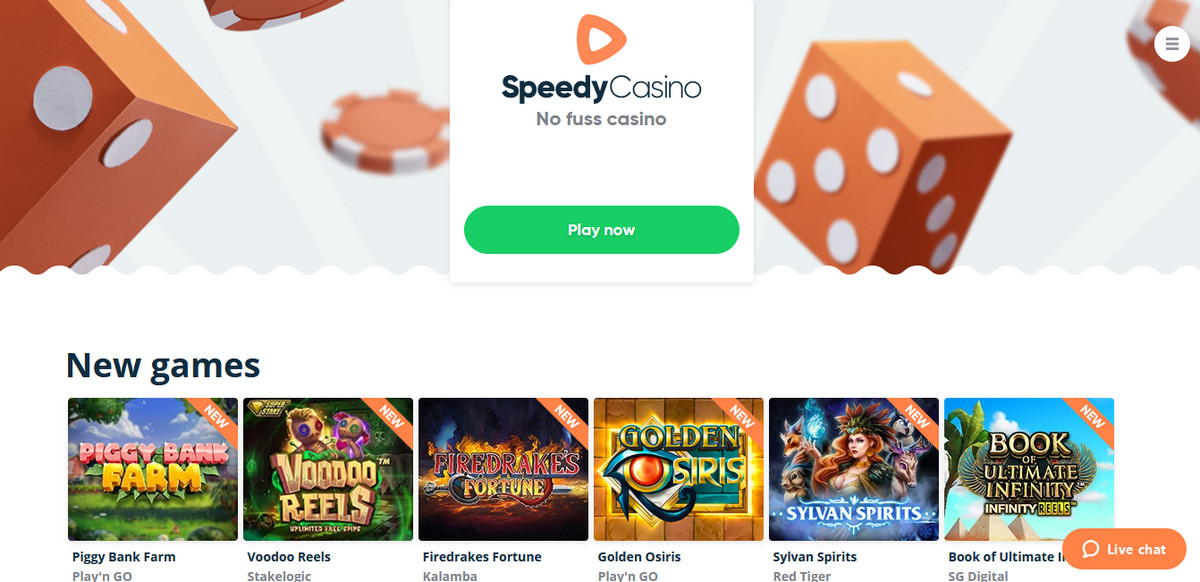This screenshot has height=582, width=1200.
Task: Open the Golden Osiris game thumbnail
Action: point(679,469)
